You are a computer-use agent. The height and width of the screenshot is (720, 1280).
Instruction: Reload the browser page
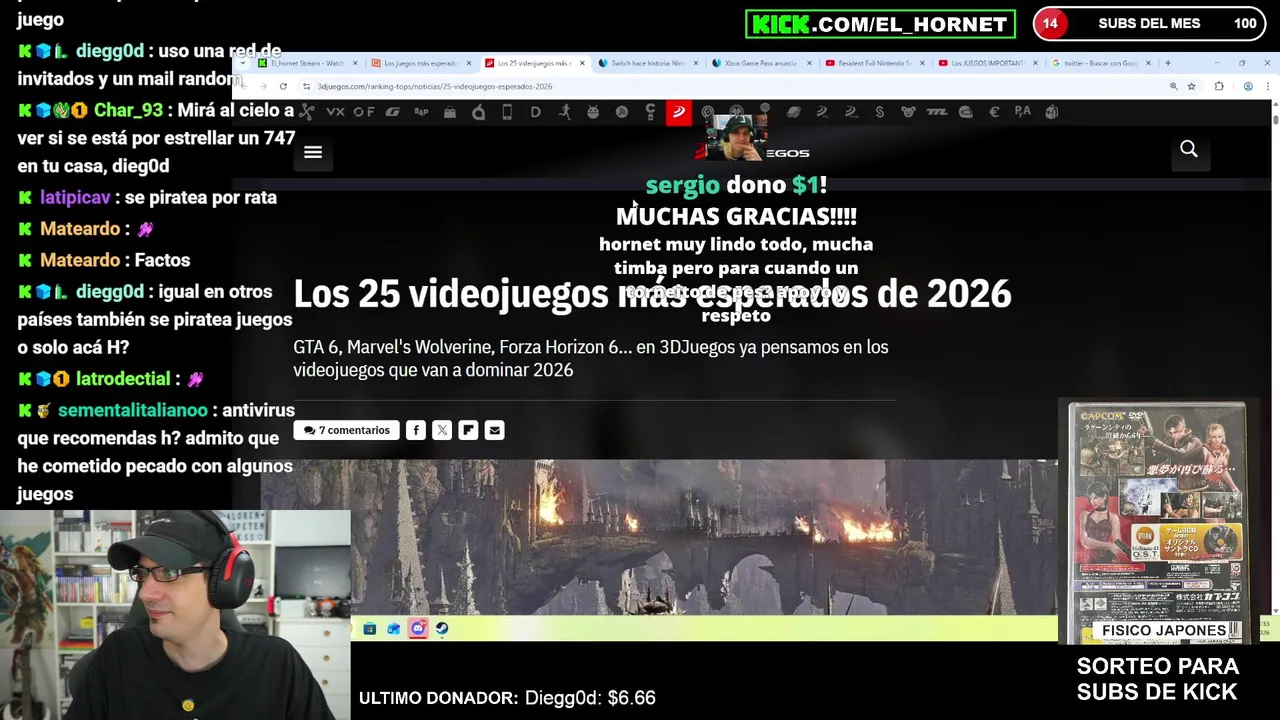click(283, 86)
